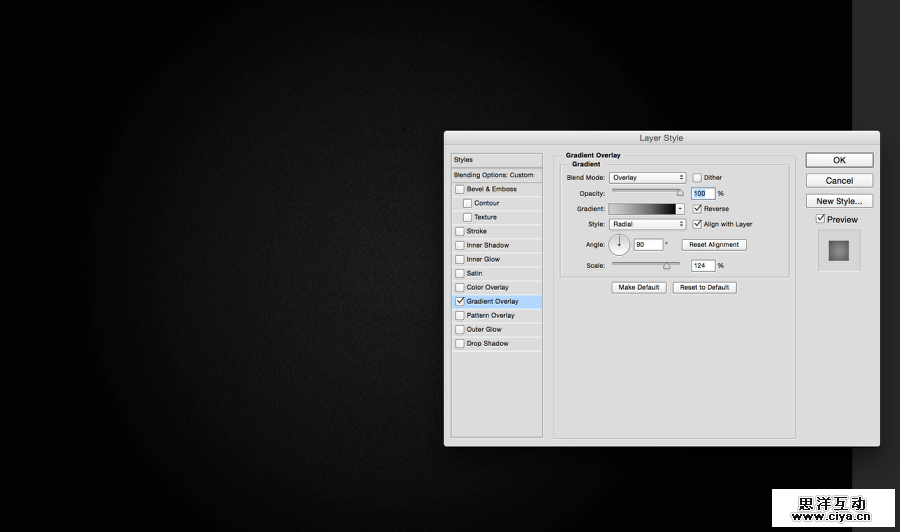Expand the gradient picker arrow

coord(680,209)
